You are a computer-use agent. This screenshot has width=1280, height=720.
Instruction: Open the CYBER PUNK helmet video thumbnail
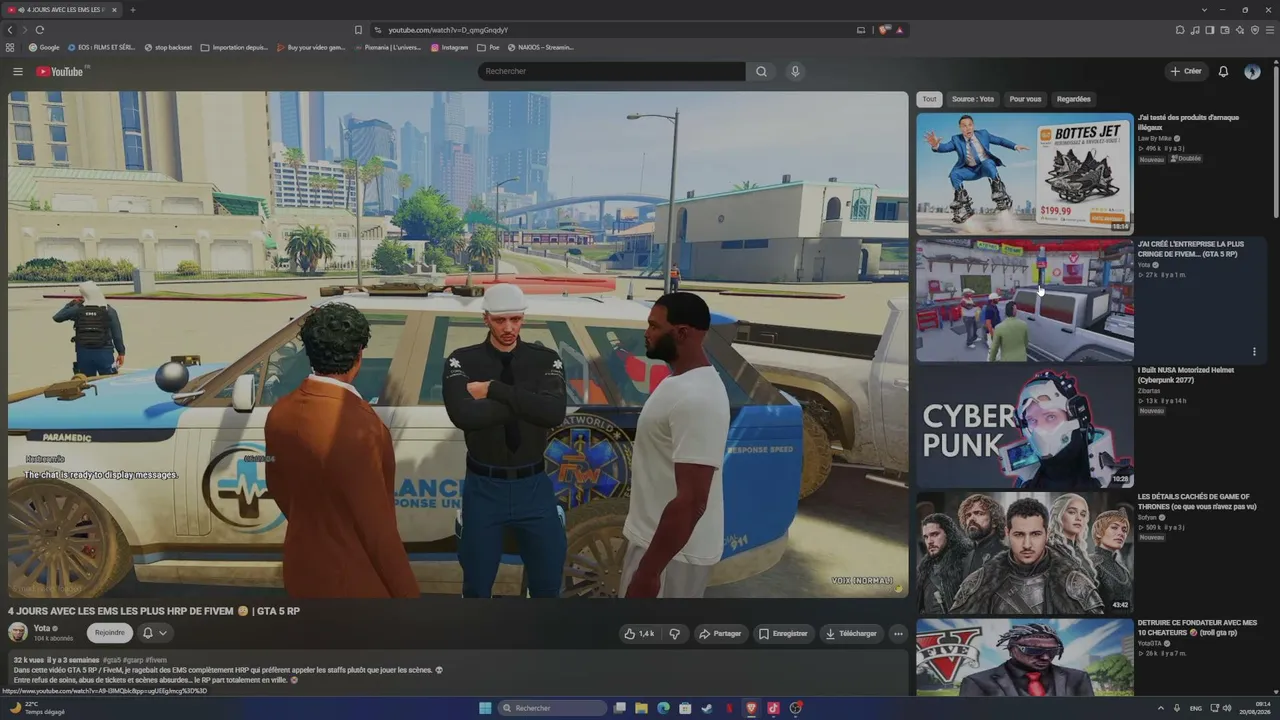point(1025,427)
